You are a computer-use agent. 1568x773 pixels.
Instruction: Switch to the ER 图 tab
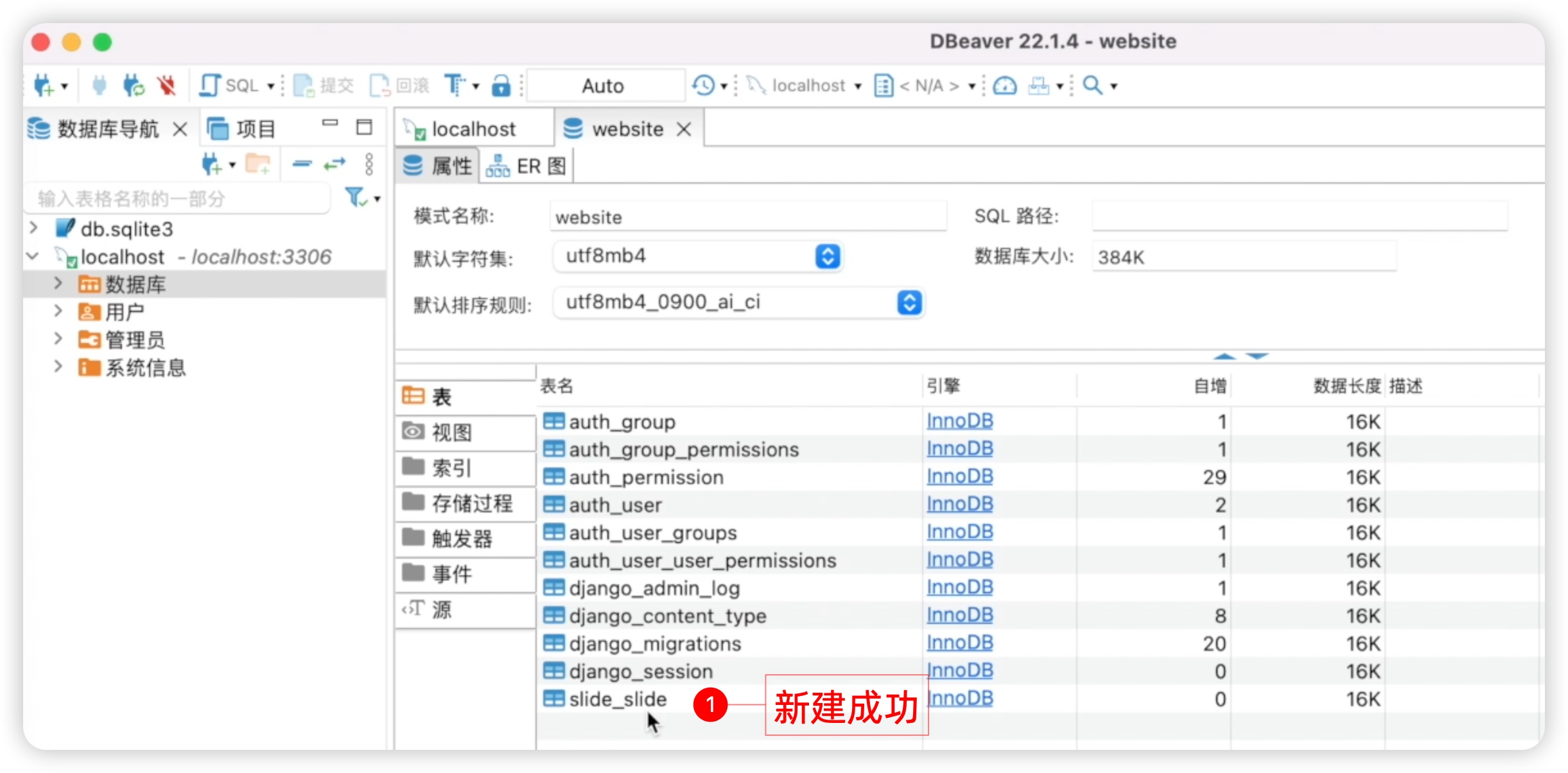click(527, 166)
